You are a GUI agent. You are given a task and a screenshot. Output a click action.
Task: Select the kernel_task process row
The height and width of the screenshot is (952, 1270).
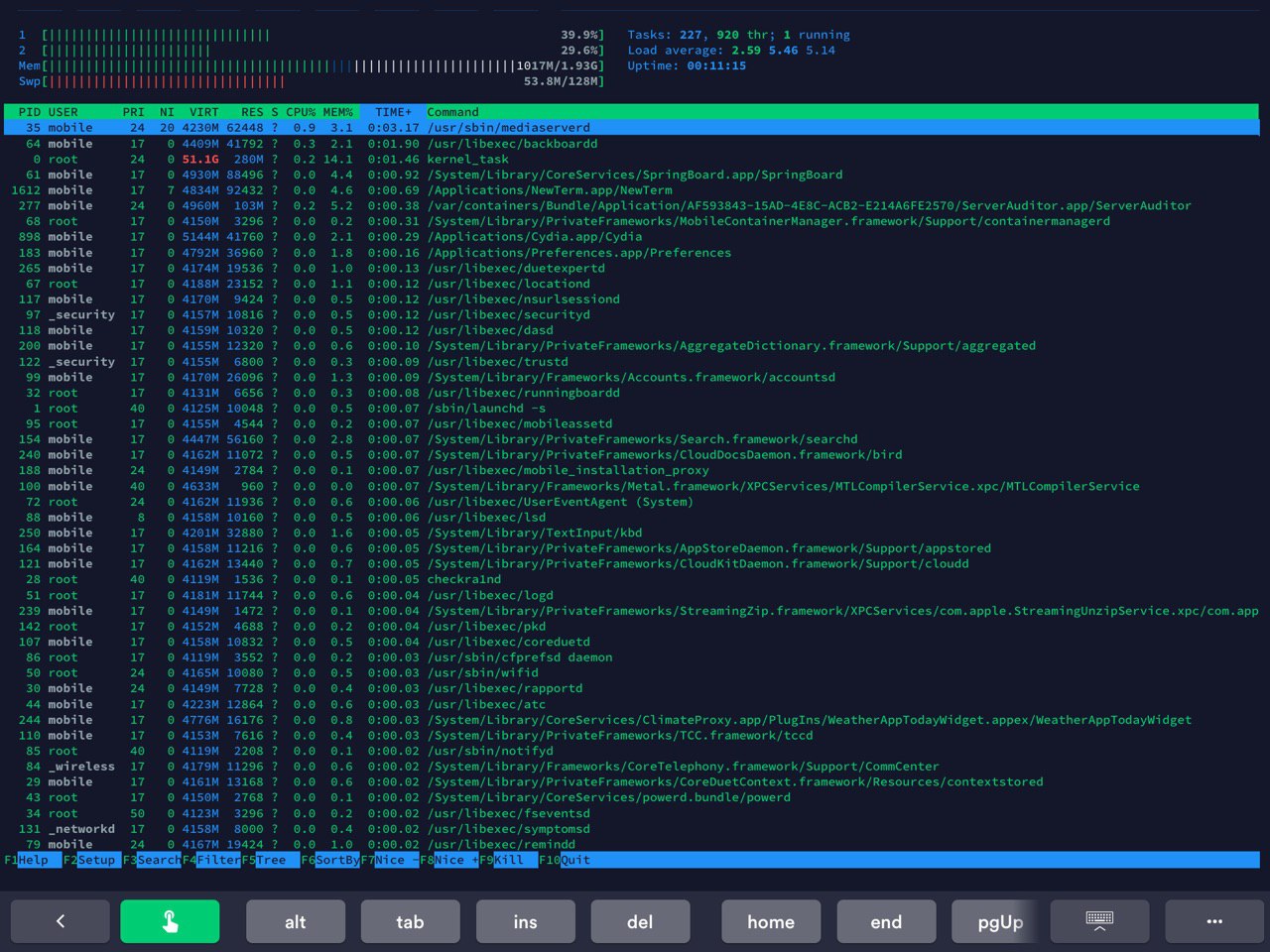631,159
